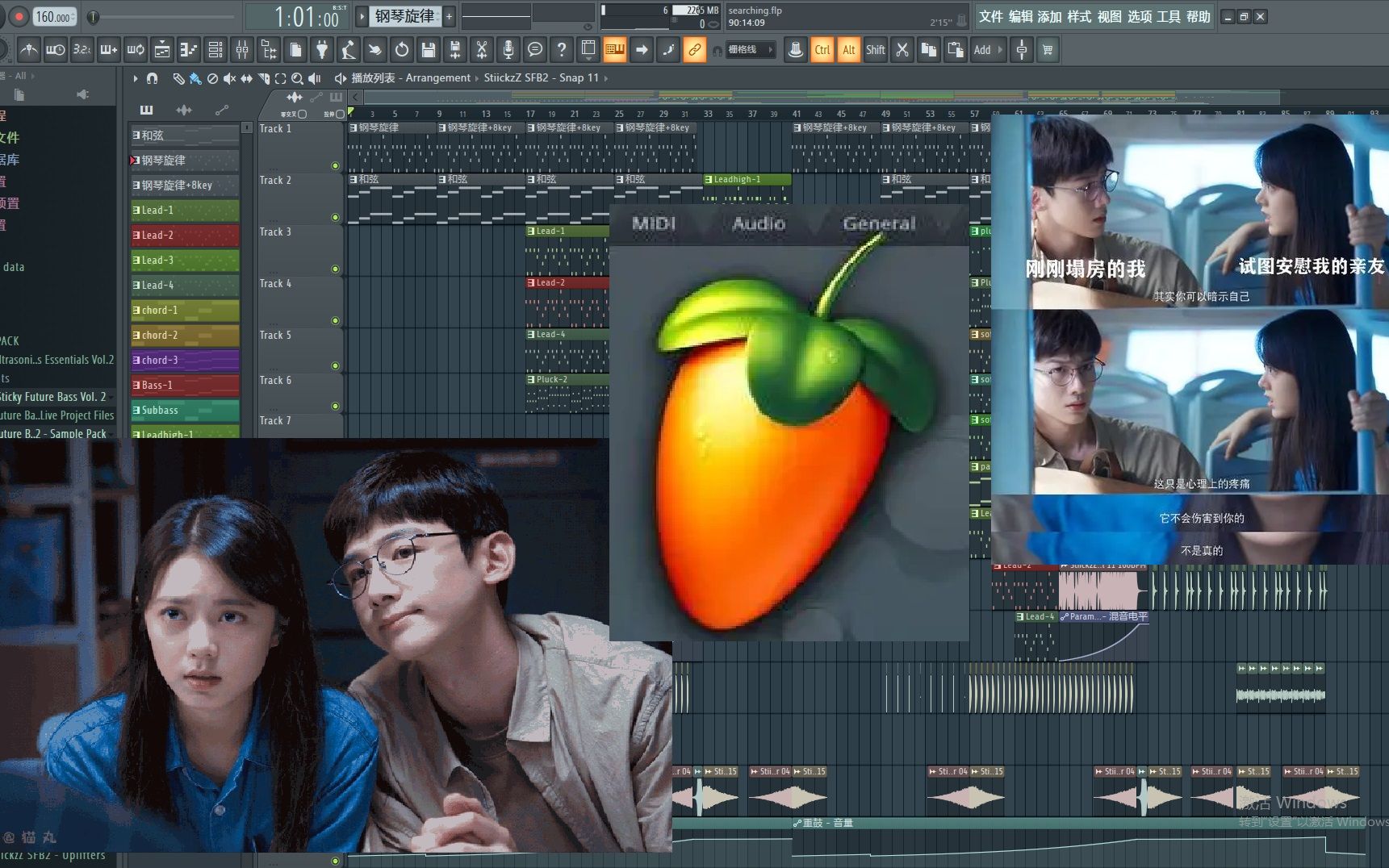Open the browser tree icon
This screenshot has width=1389, height=868.
(269, 50)
